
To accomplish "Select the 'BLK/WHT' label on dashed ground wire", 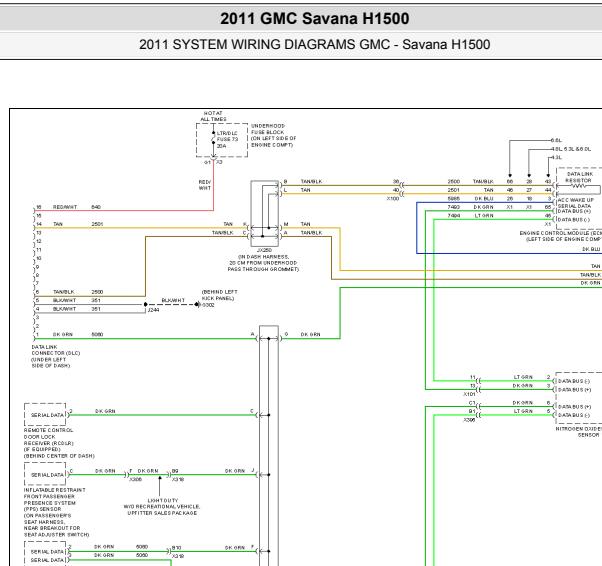I will [x=173, y=300].
